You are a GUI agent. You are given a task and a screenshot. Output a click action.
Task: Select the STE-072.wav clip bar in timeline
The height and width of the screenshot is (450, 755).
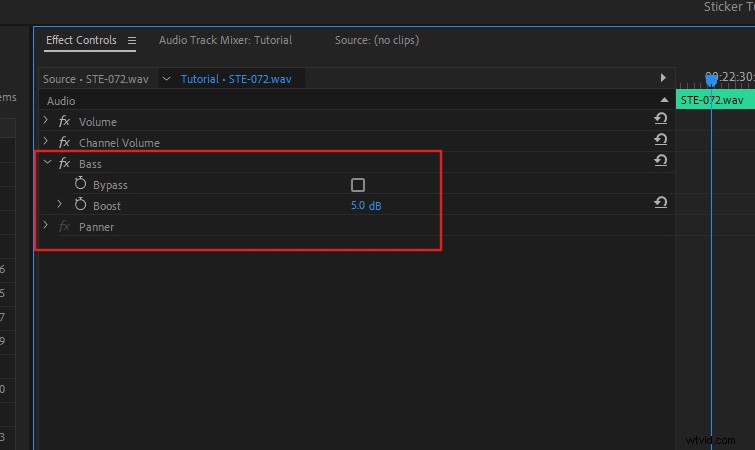[715, 100]
